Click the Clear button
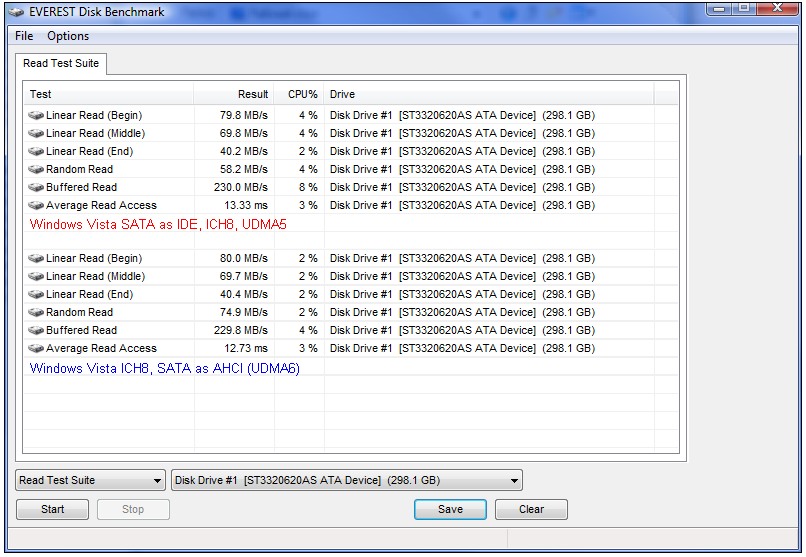 pyautogui.click(x=531, y=510)
